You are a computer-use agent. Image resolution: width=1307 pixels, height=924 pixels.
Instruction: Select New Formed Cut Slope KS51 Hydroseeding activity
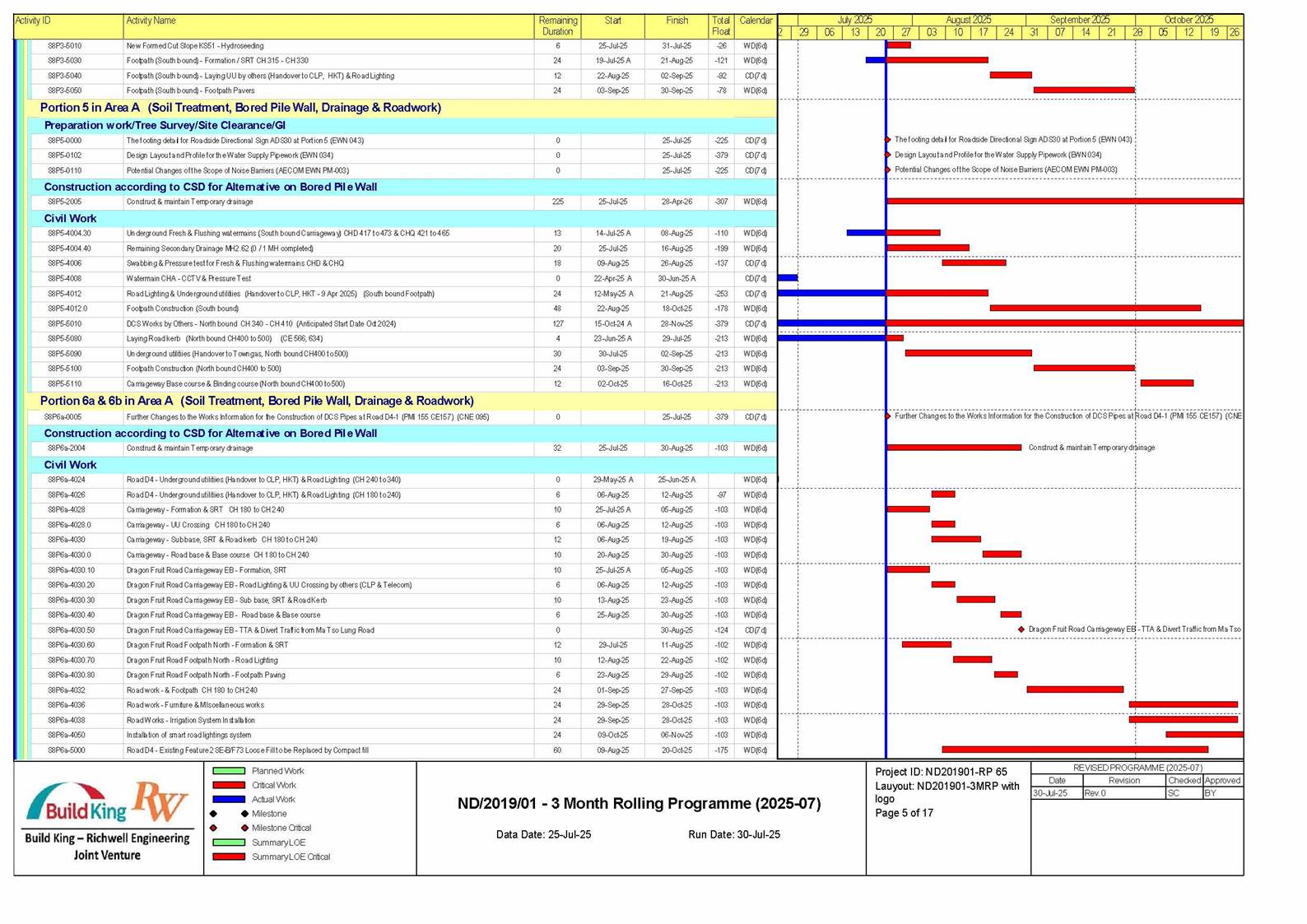click(195, 46)
